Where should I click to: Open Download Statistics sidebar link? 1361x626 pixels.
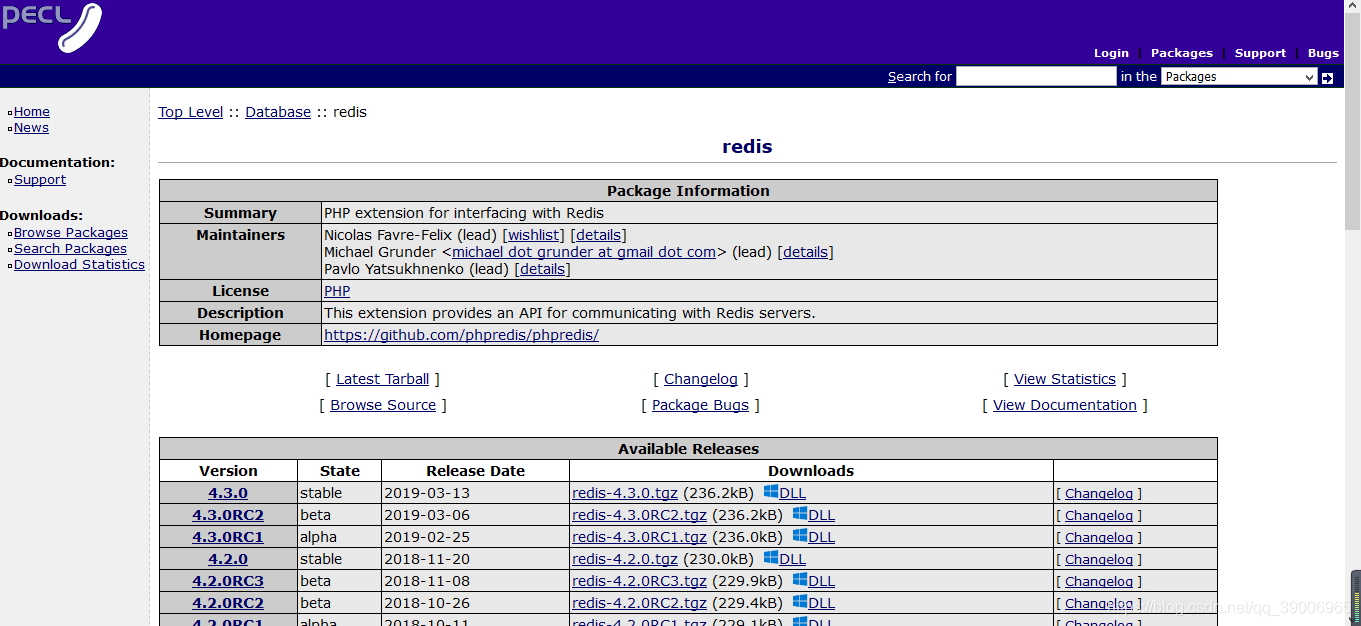coord(79,265)
